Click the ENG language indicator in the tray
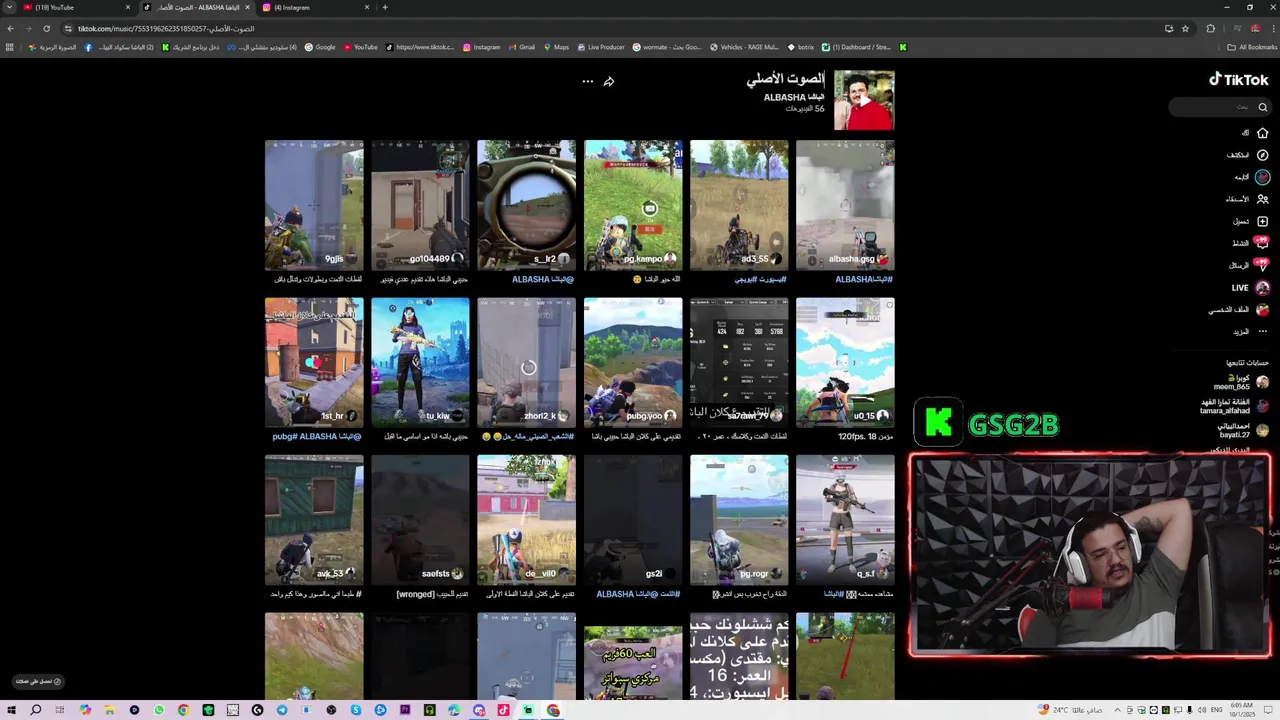The height and width of the screenshot is (720, 1280). 1216,710
